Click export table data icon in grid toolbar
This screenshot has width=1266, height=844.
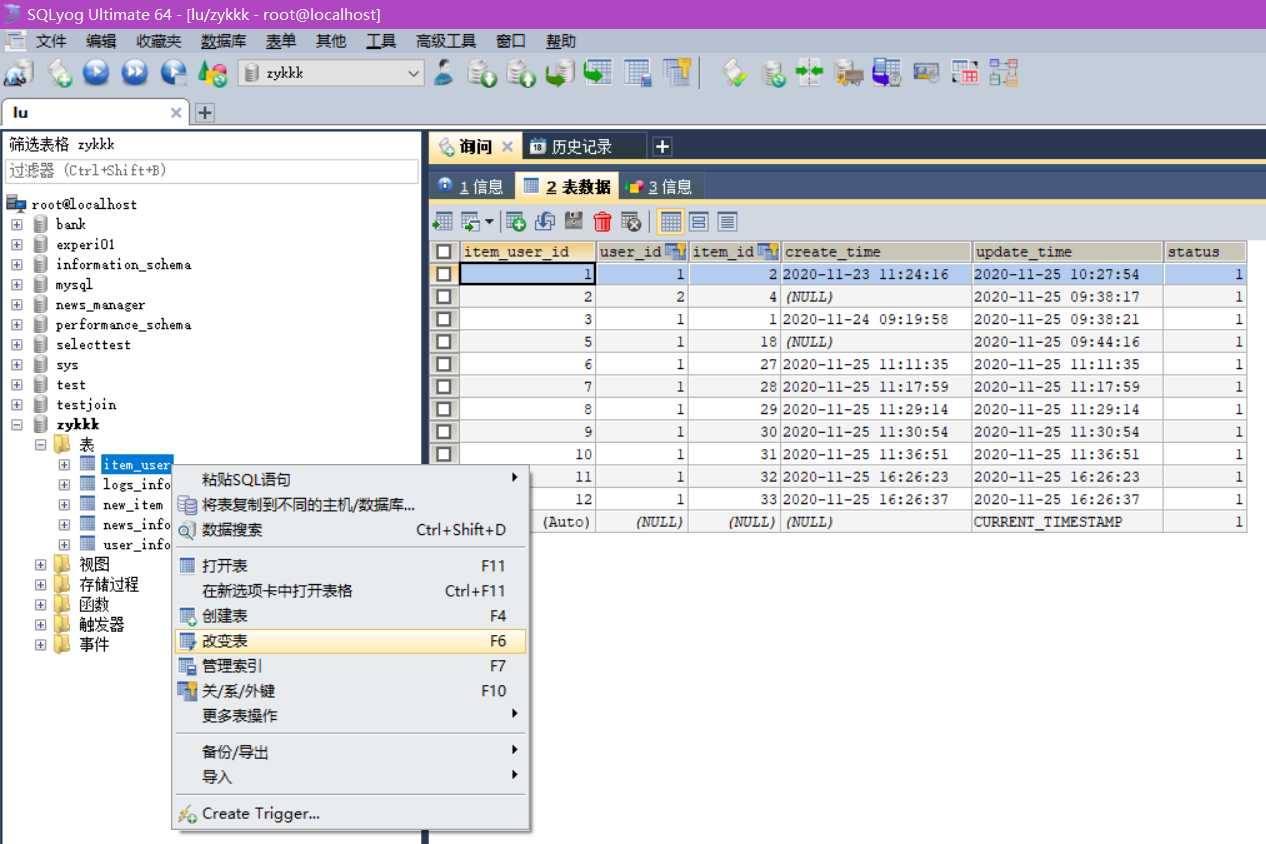(x=443, y=221)
